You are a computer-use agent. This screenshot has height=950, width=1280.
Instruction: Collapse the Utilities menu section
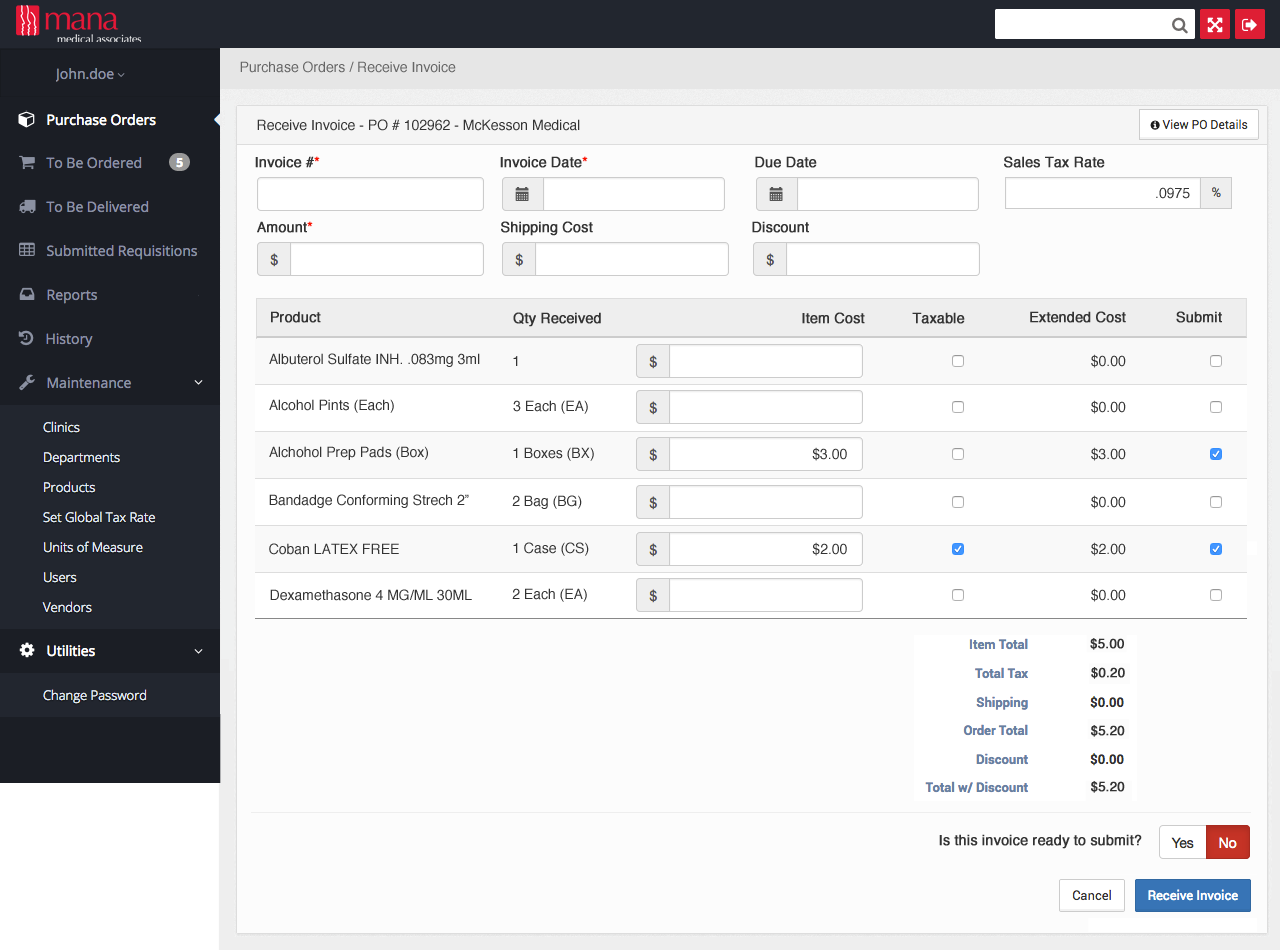coord(197,651)
